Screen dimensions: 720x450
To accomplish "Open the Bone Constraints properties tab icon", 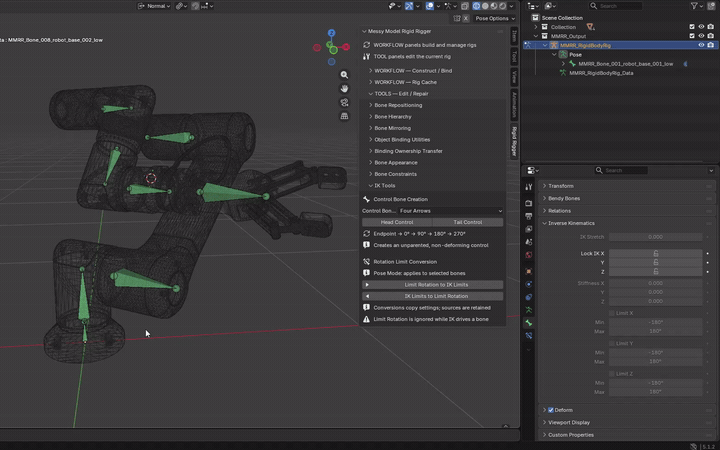I will pyautogui.click(x=529, y=336).
